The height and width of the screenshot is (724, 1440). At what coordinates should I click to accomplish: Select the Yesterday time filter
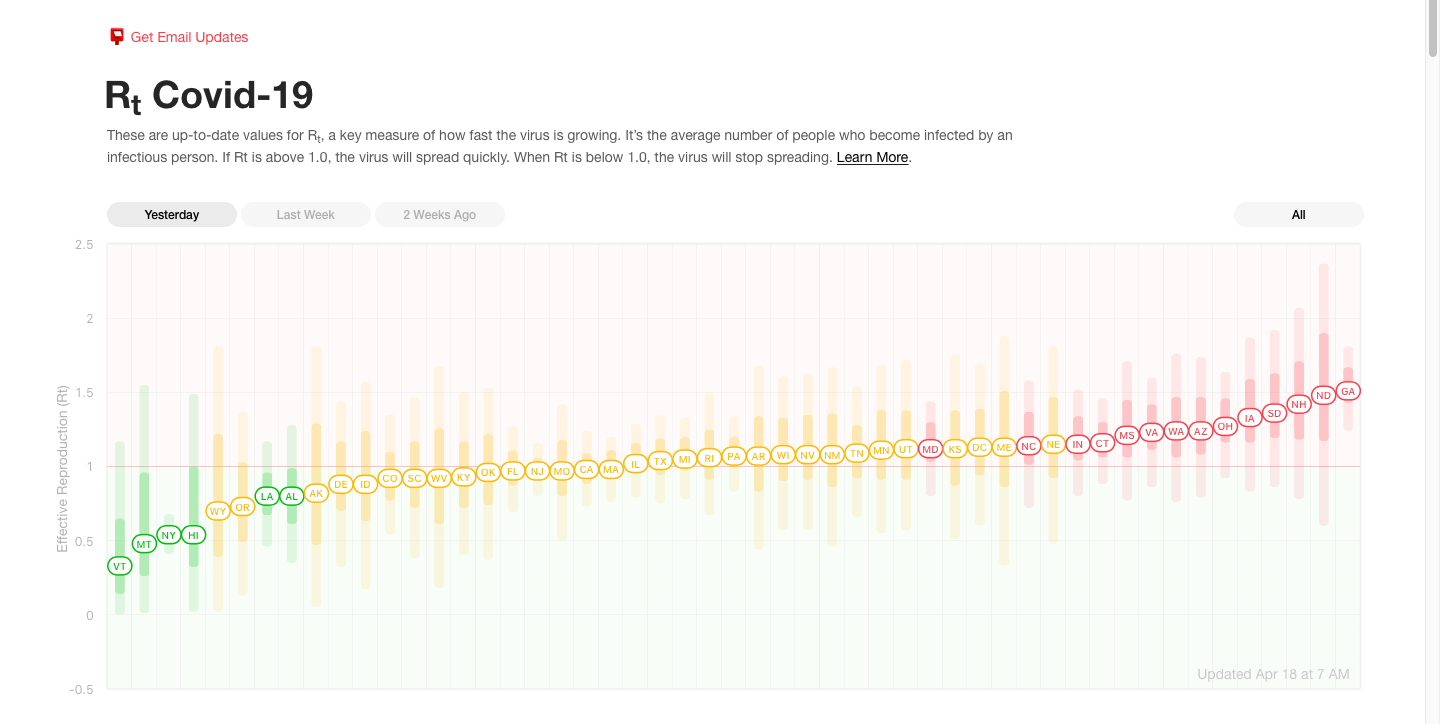[172, 215]
